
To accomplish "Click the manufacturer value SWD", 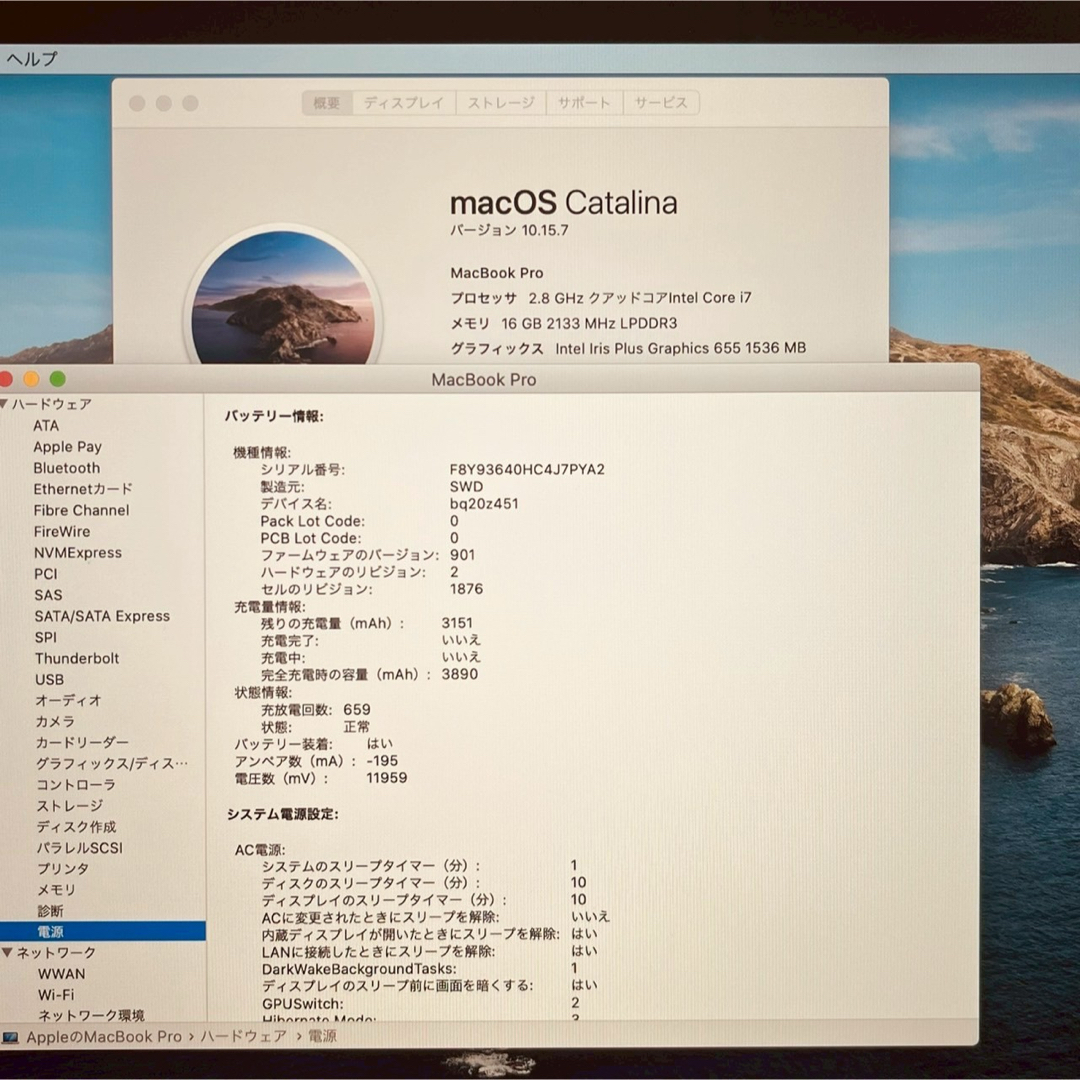I will pyautogui.click(x=466, y=486).
